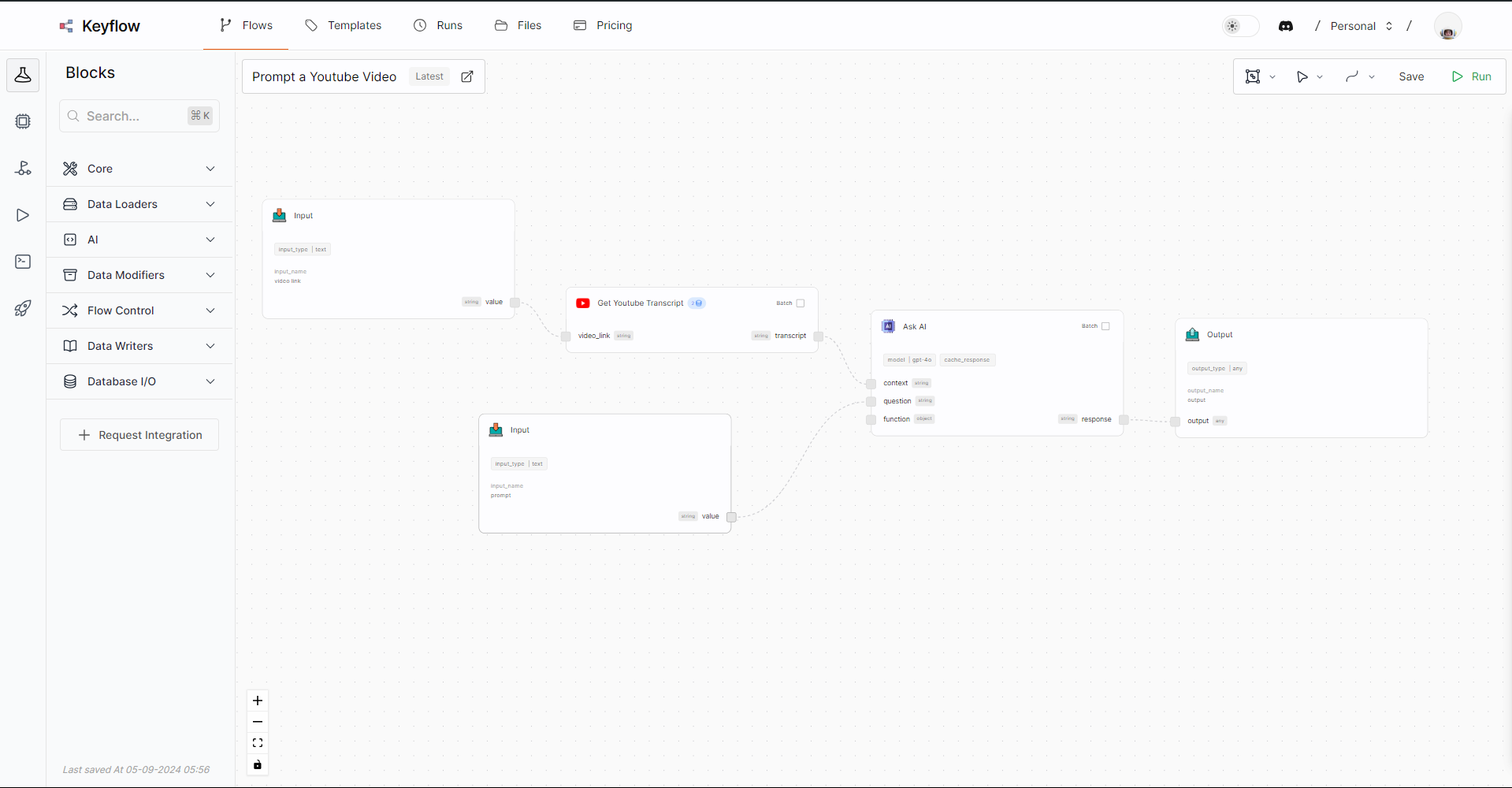
Task: Click the context input port on Ask AI
Action: [871, 384]
